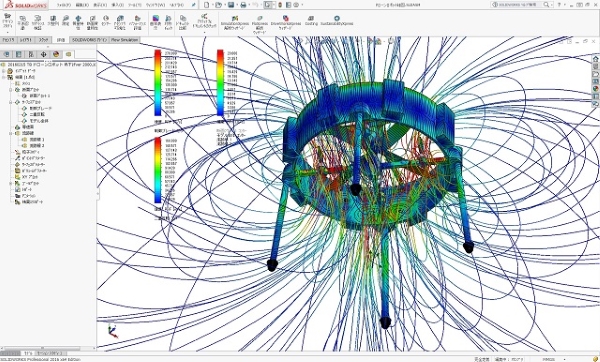
Task: Click the Print icon in quick access toolbar
Action: 243,5
